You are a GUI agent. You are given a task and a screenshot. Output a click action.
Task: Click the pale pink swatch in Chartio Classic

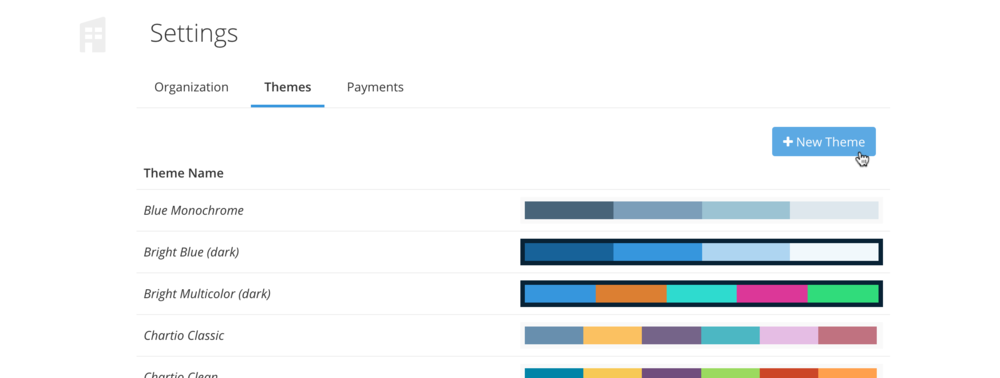(x=789, y=335)
